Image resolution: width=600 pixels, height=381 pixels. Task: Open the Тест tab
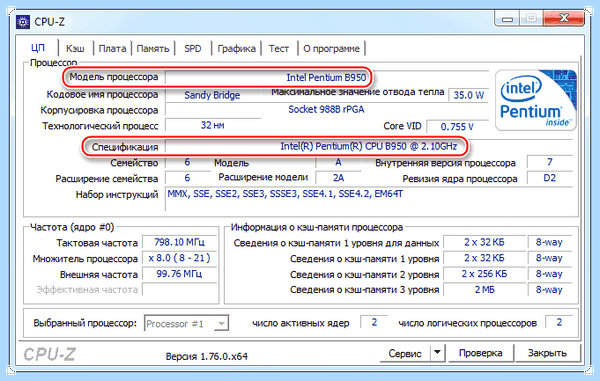(278, 49)
